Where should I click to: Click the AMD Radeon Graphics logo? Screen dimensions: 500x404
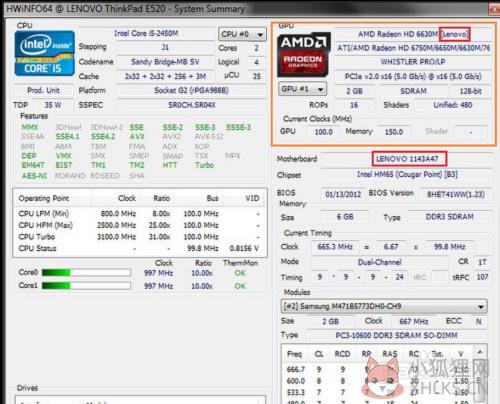[x=303, y=54]
